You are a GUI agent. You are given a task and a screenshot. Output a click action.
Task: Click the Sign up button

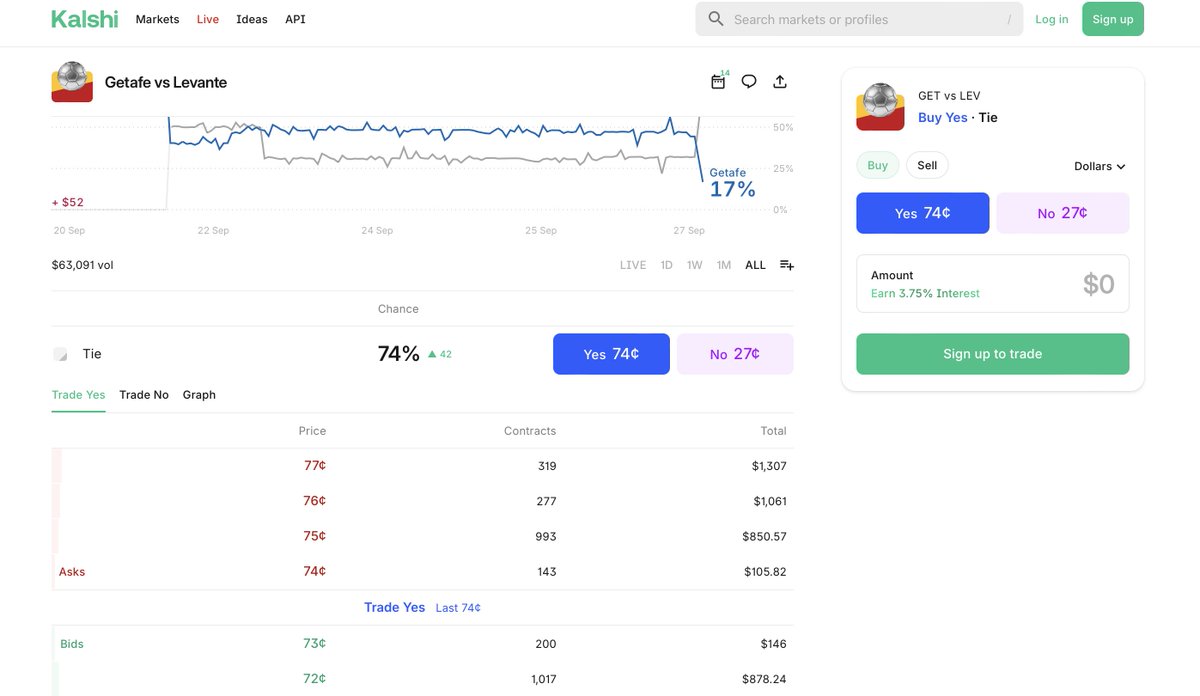[x=1113, y=19]
